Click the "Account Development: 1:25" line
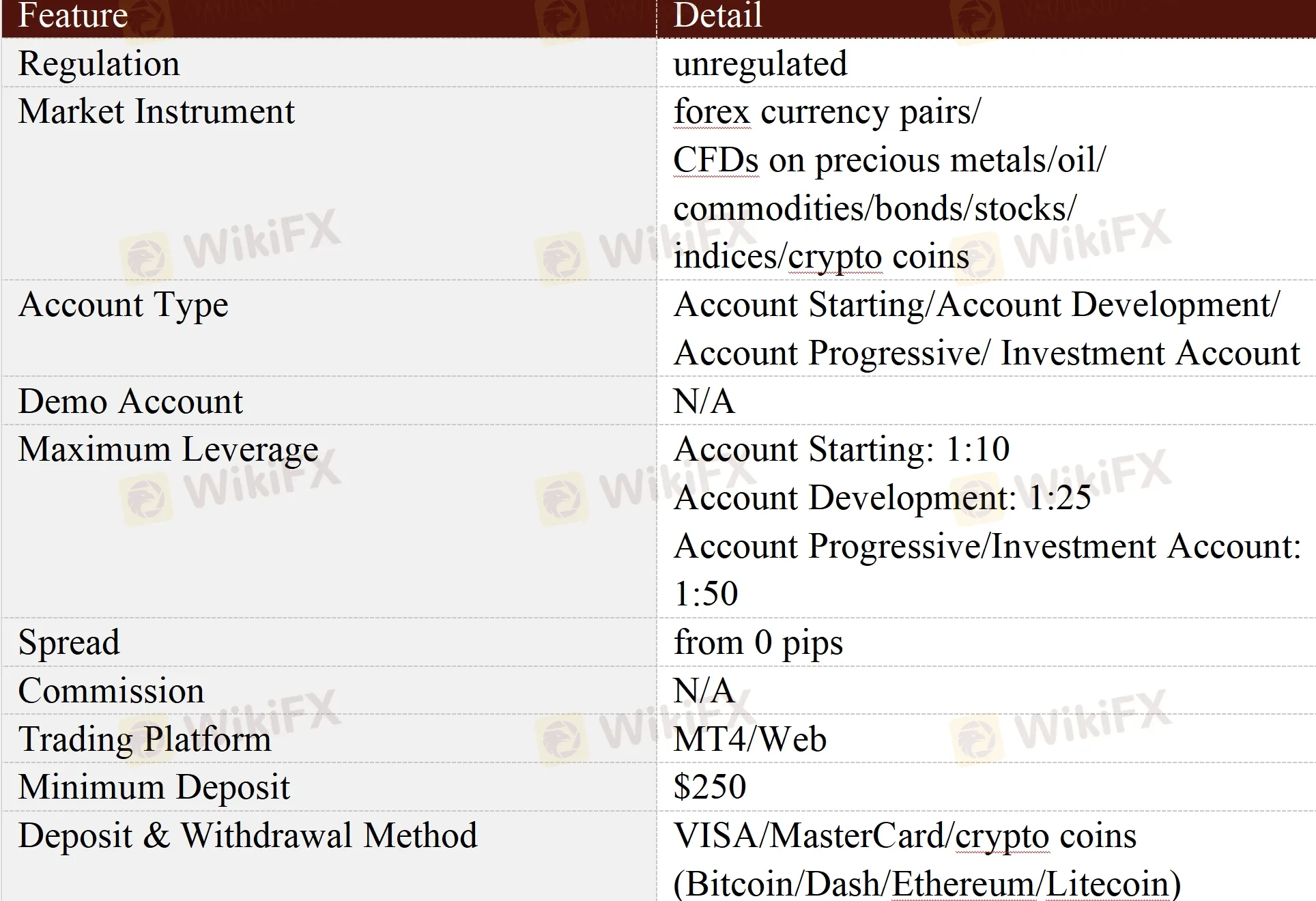Viewport: 1316px width, 901px height. [x=882, y=498]
